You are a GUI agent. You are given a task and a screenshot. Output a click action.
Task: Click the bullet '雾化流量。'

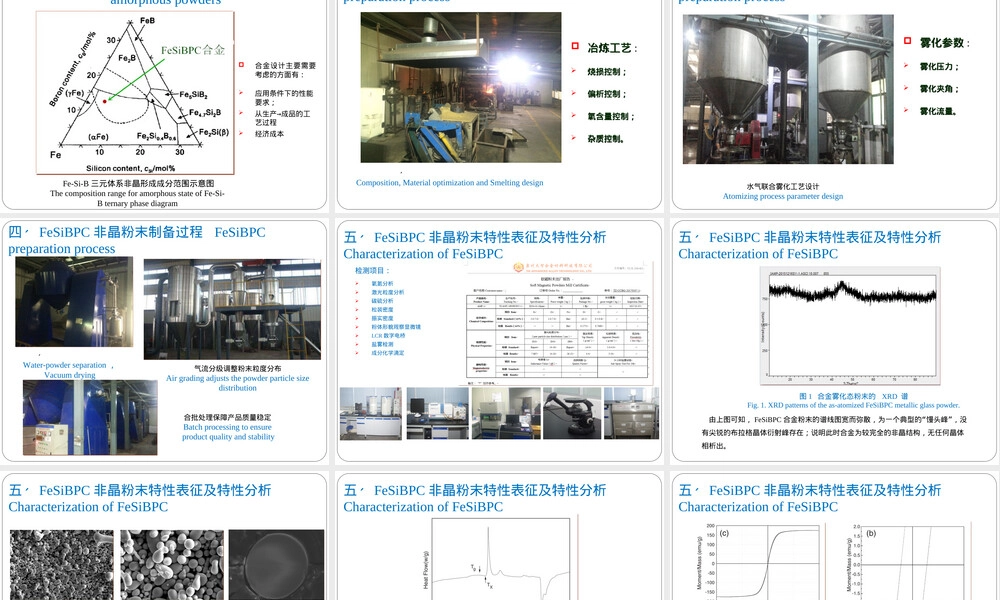pyautogui.click(x=938, y=111)
